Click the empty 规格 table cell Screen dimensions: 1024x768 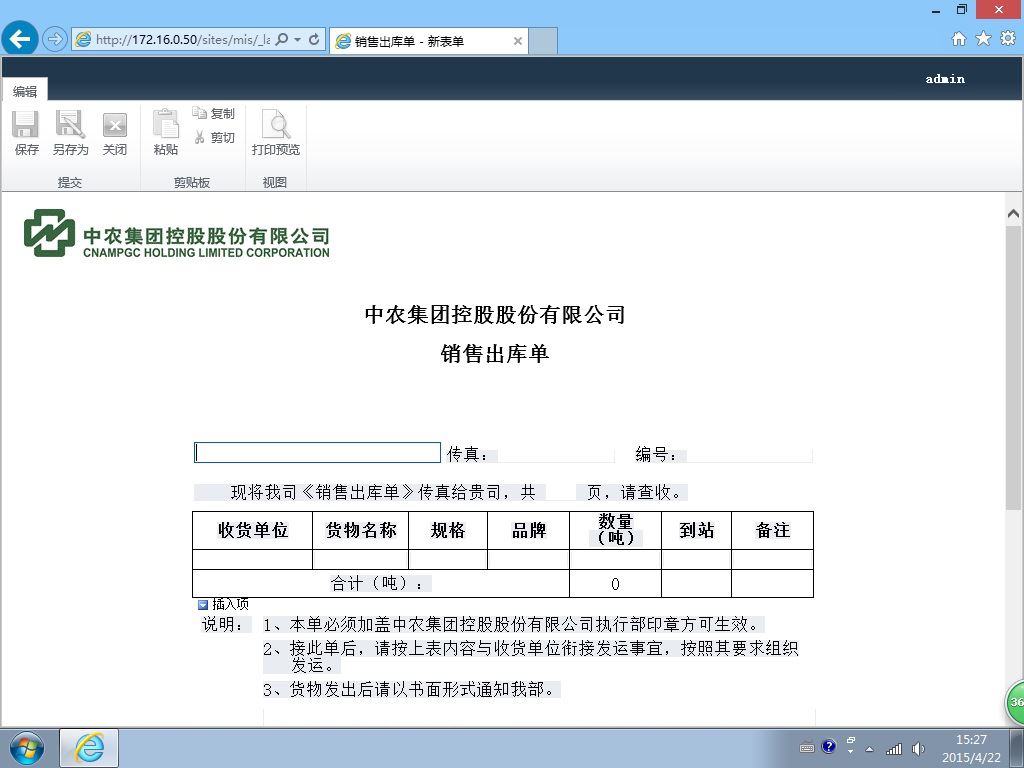coord(448,560)
